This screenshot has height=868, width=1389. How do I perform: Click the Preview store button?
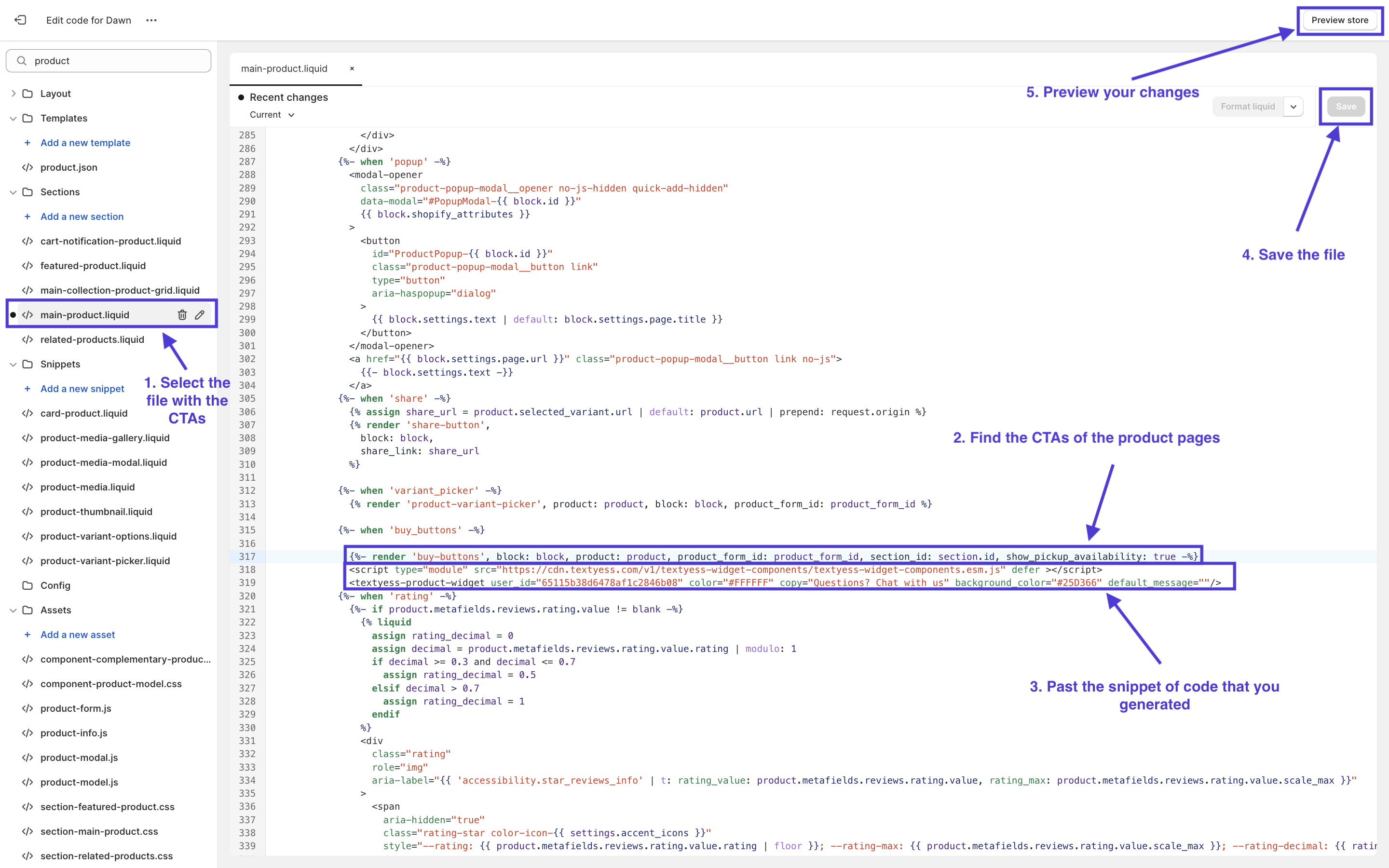pyautogui.click(x=1340, y=20)
